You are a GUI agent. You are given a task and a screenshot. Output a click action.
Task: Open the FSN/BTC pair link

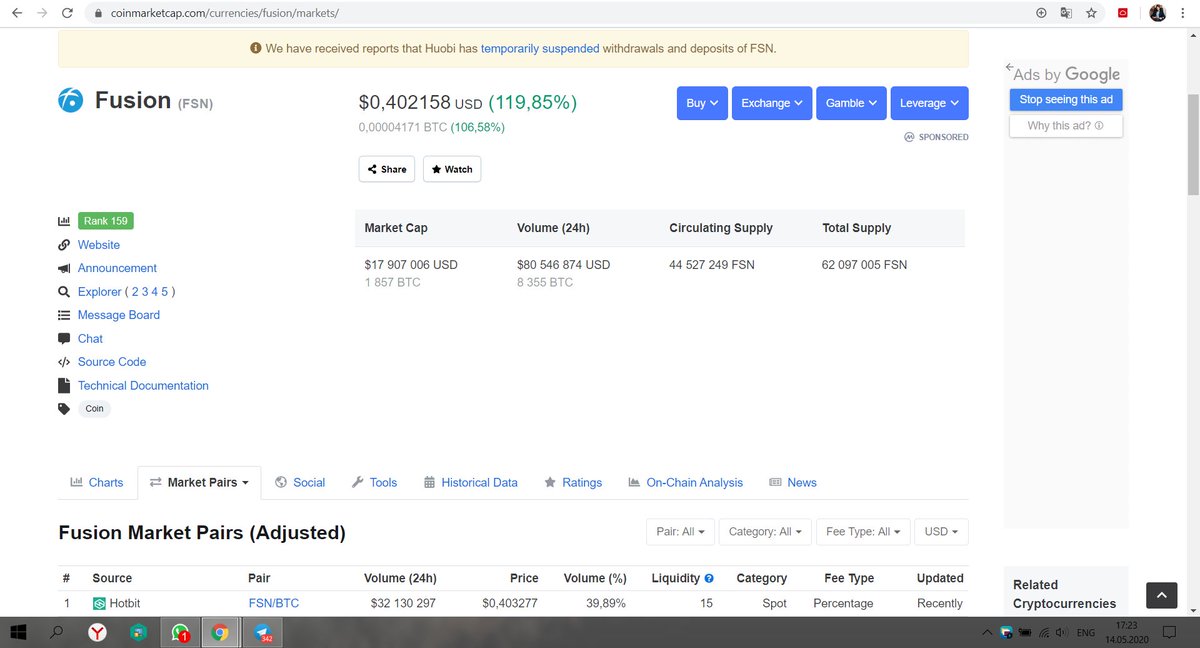pos(274,603)
